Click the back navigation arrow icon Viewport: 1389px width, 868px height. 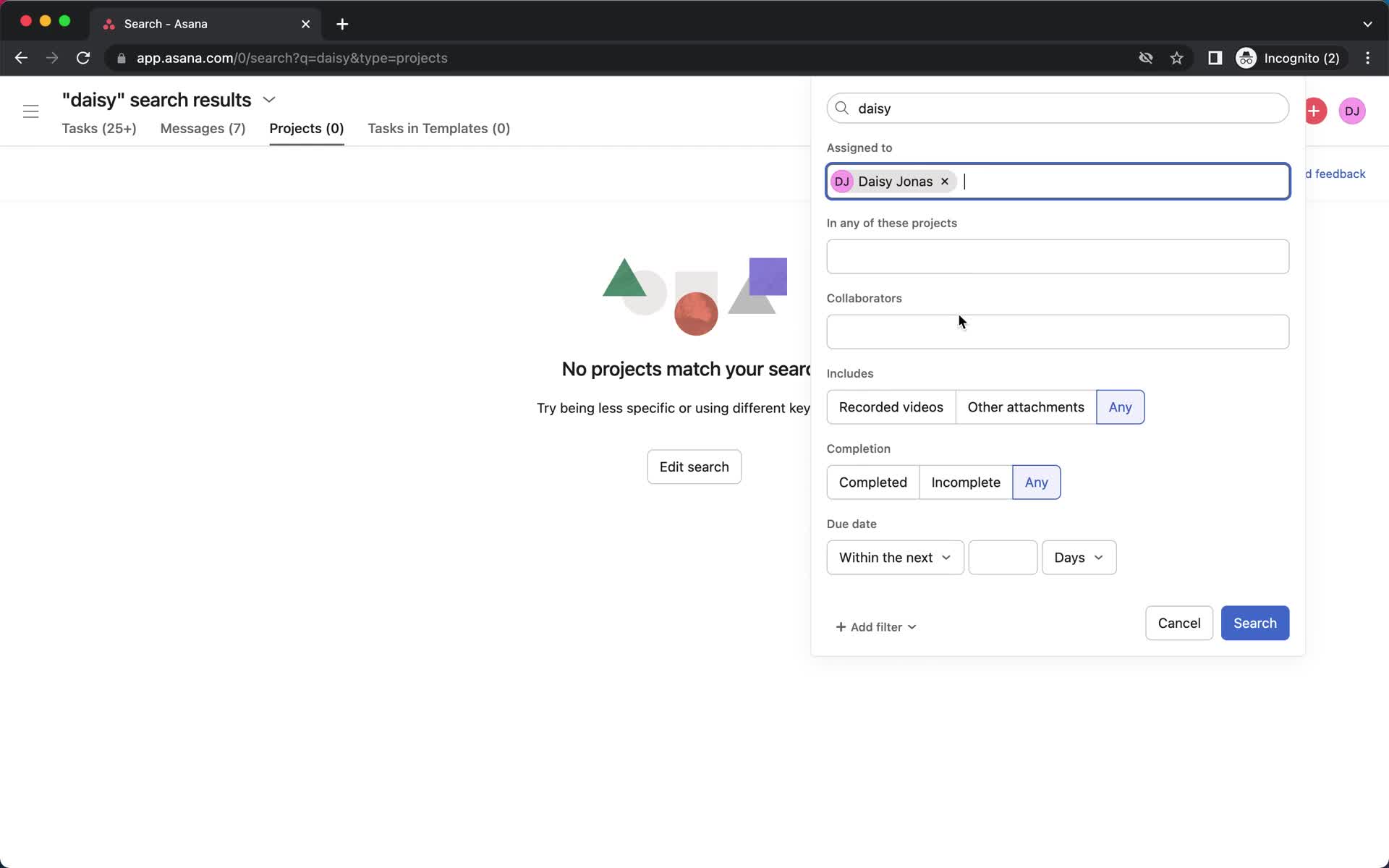tap(20, 57)
